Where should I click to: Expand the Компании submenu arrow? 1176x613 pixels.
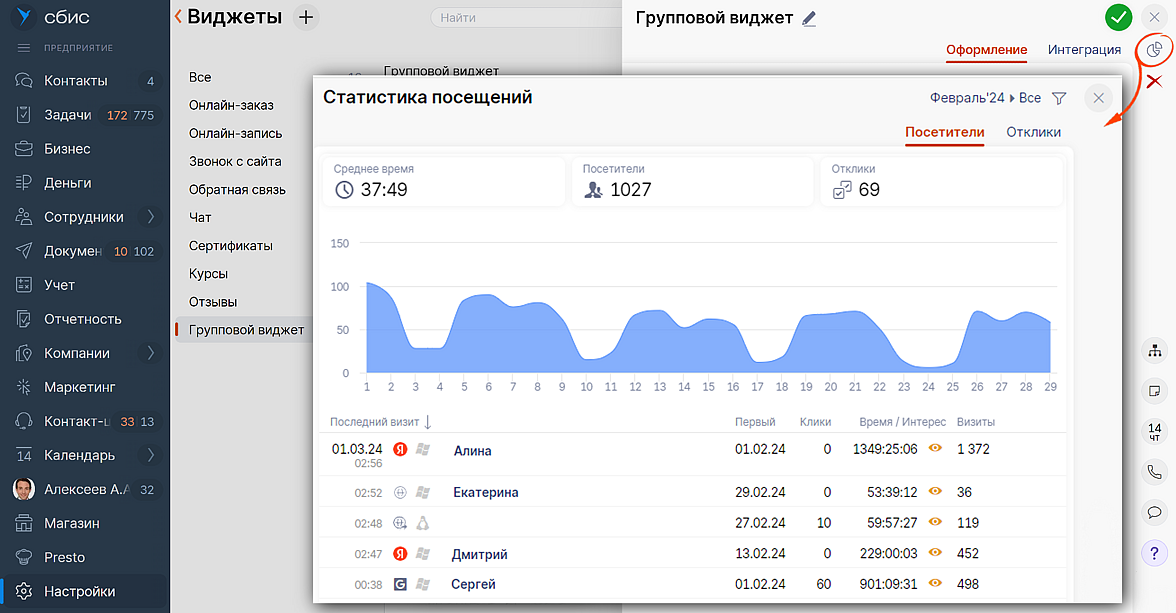tap(151, 353)
